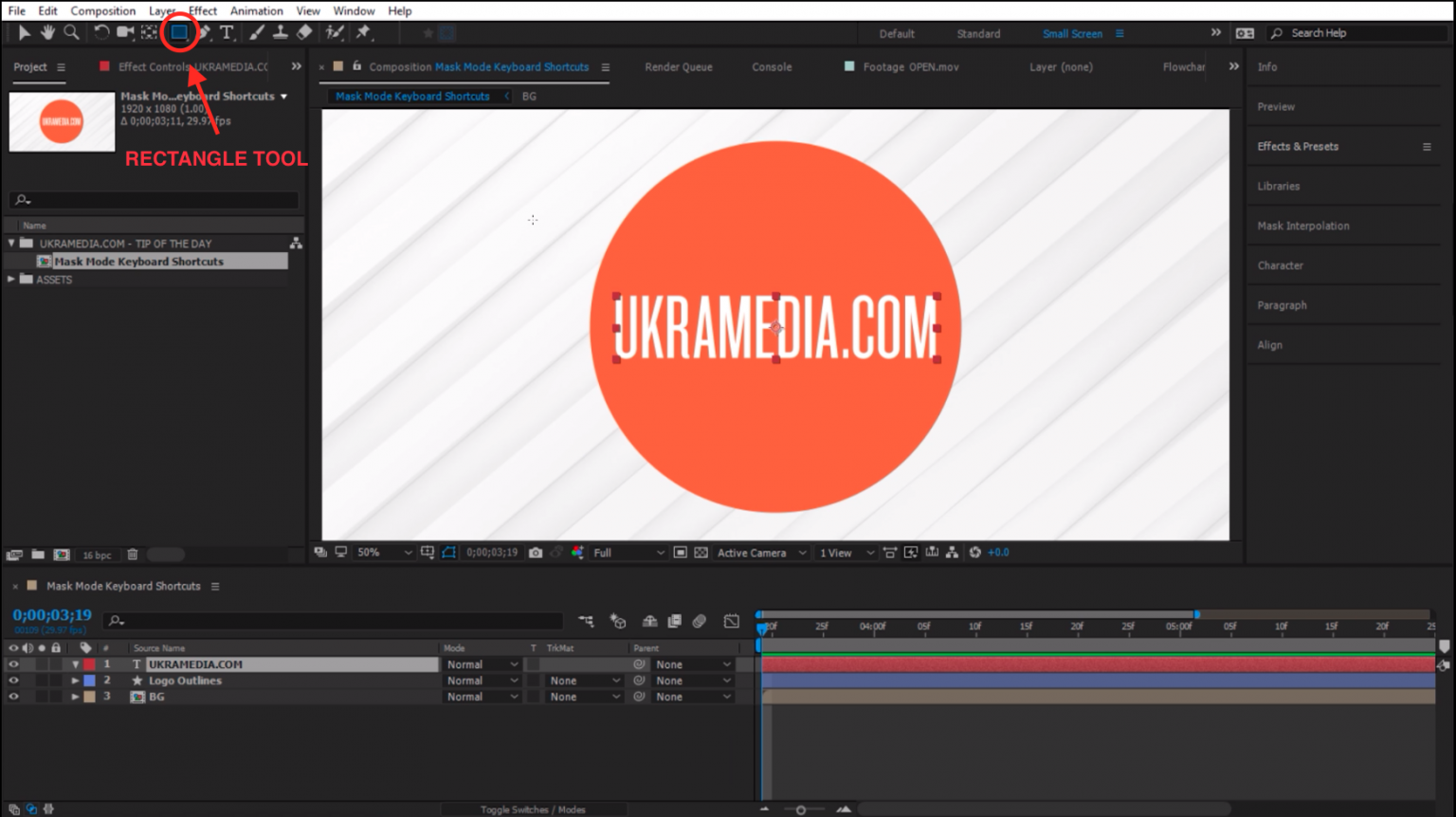The width and height of the screenshot is (1456, 817).
Task: Click the region of interest icon
Action: (681, 553)
